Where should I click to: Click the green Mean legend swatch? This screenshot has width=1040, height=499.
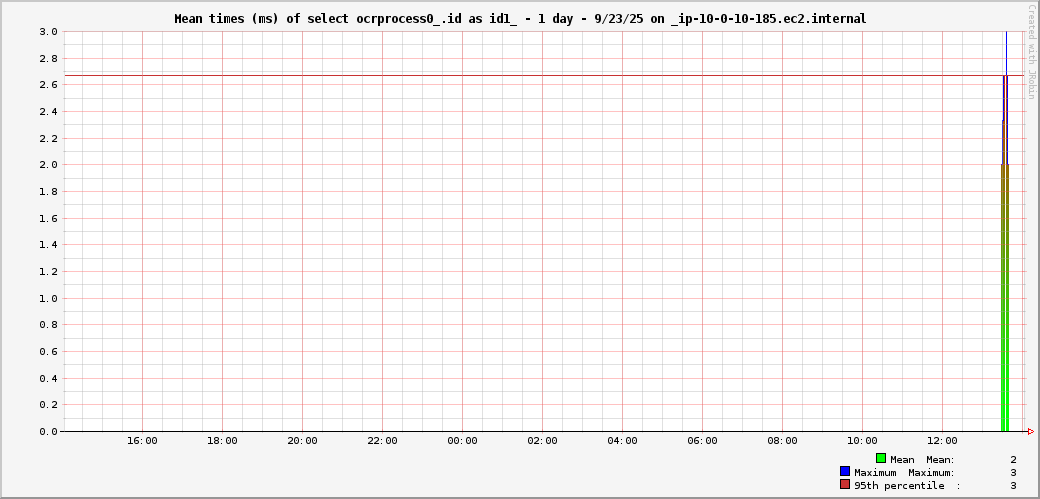881,458
